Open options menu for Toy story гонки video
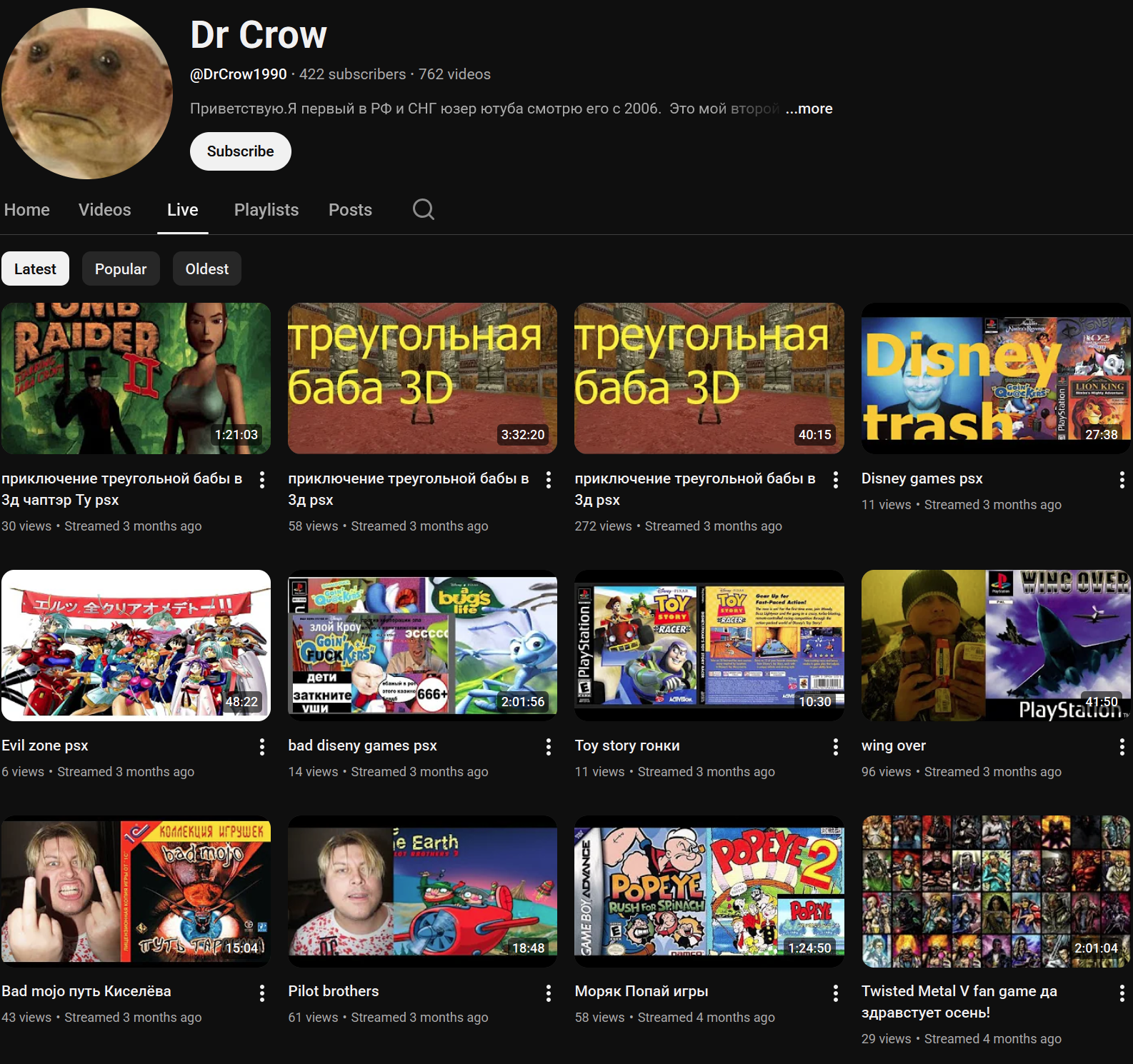This screenshot has height=1064, width=1133. [835, 747]
